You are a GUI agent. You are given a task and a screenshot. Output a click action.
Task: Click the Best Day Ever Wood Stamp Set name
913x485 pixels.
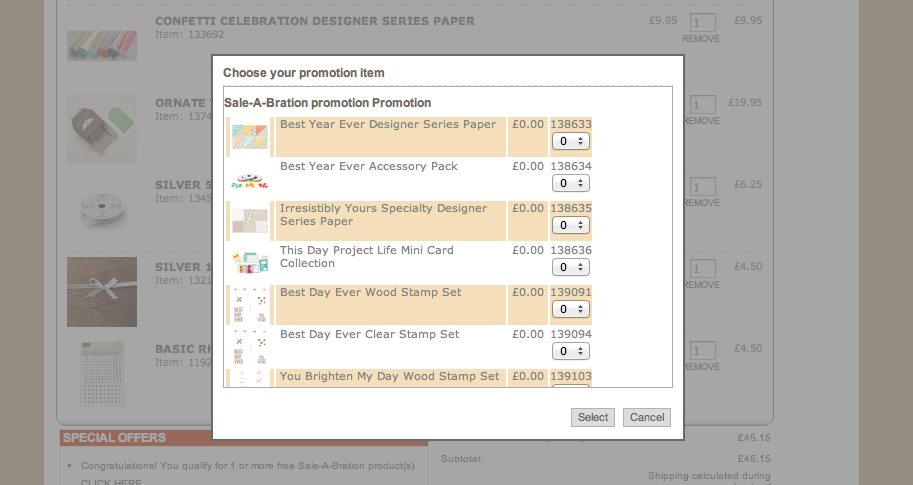370,292
